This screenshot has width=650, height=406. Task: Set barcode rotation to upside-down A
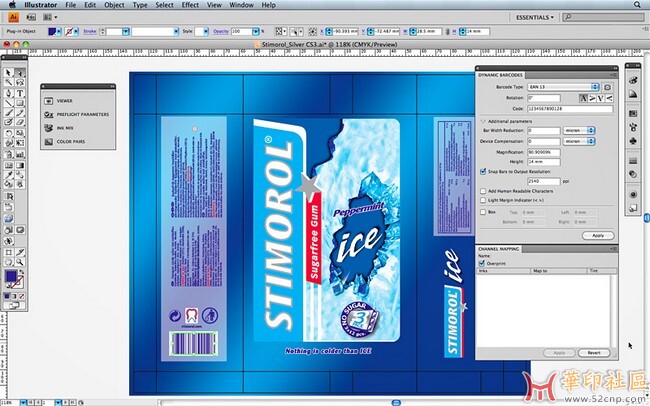click(x=600, y=98)
